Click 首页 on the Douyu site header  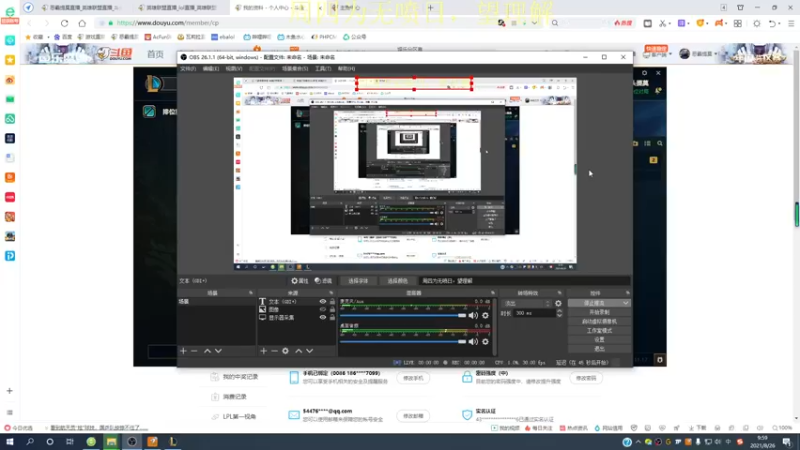point(155,54)
